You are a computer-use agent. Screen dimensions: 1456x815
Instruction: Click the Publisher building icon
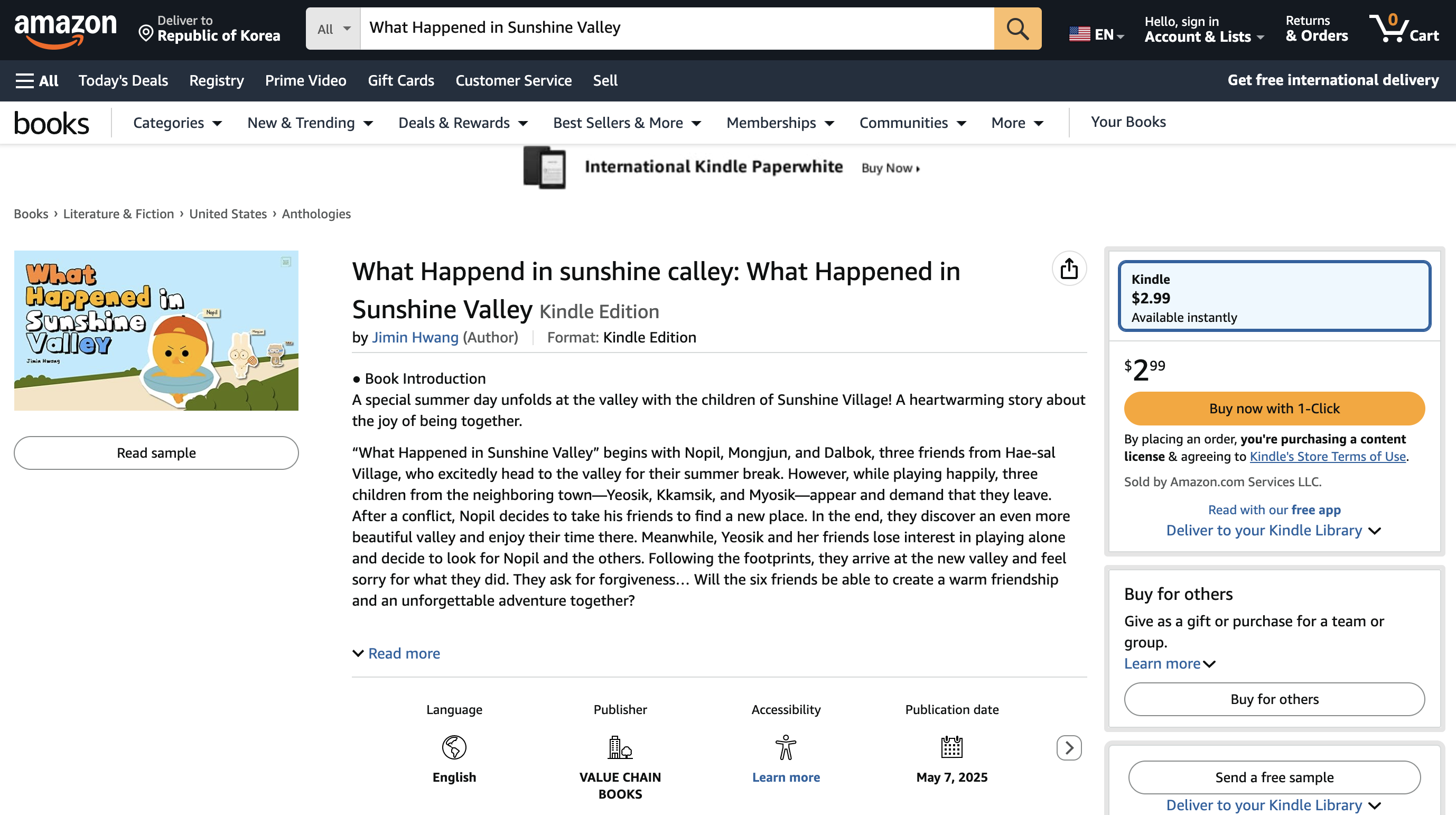(x=620, y=747)
